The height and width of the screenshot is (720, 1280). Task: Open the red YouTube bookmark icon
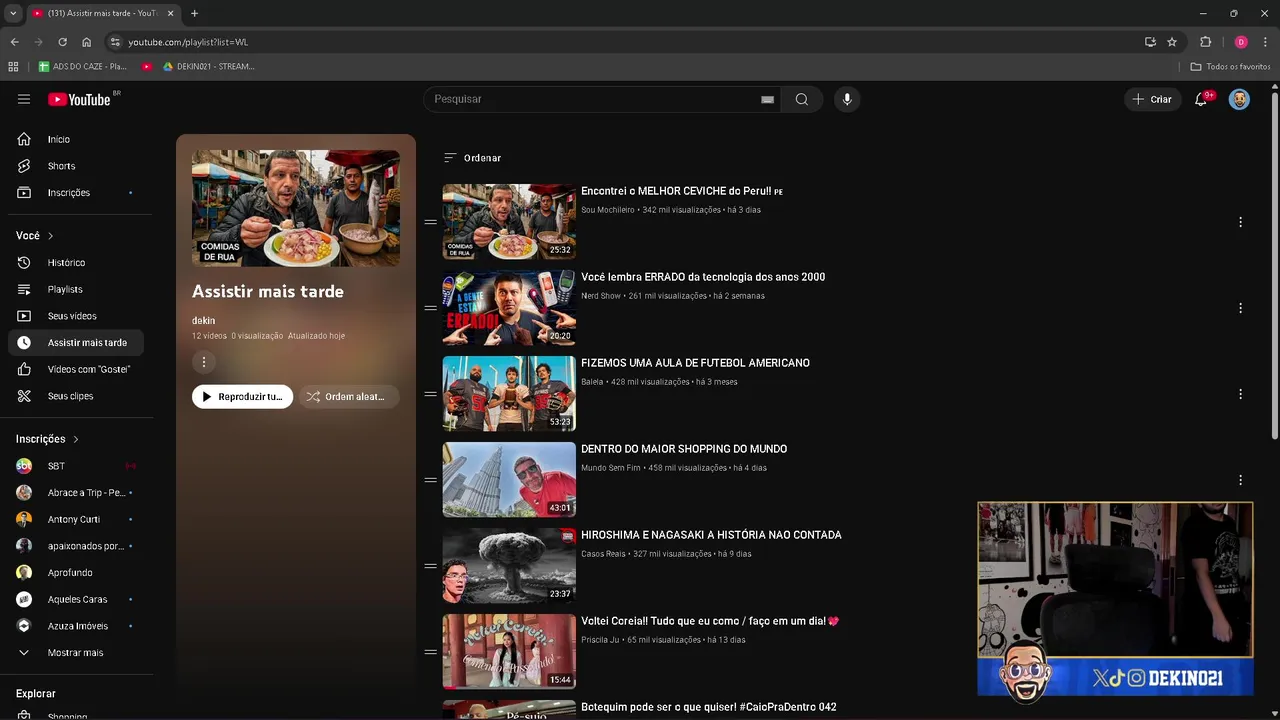(x=147, y=66)
